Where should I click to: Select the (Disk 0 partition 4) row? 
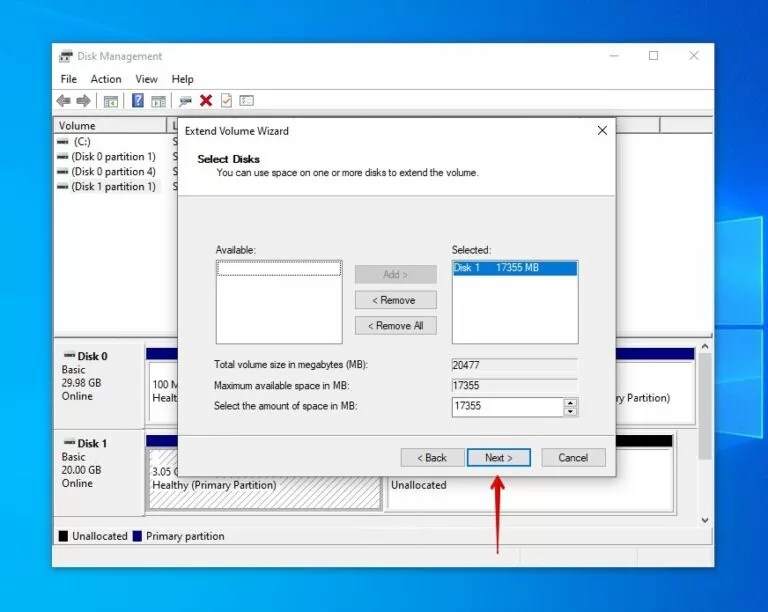click(x=111, y=172)
